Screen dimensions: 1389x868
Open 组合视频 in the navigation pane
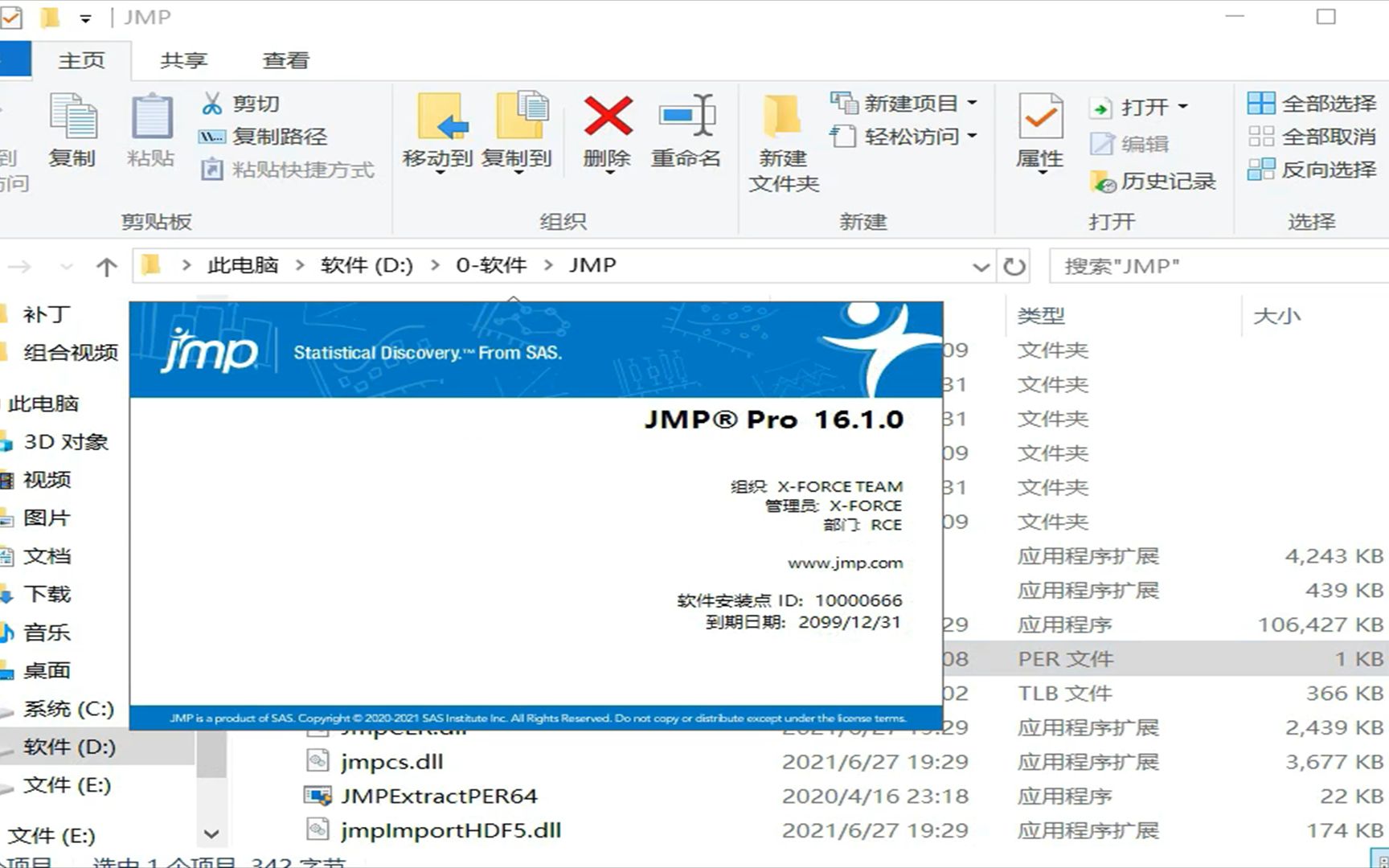[71, 352]
